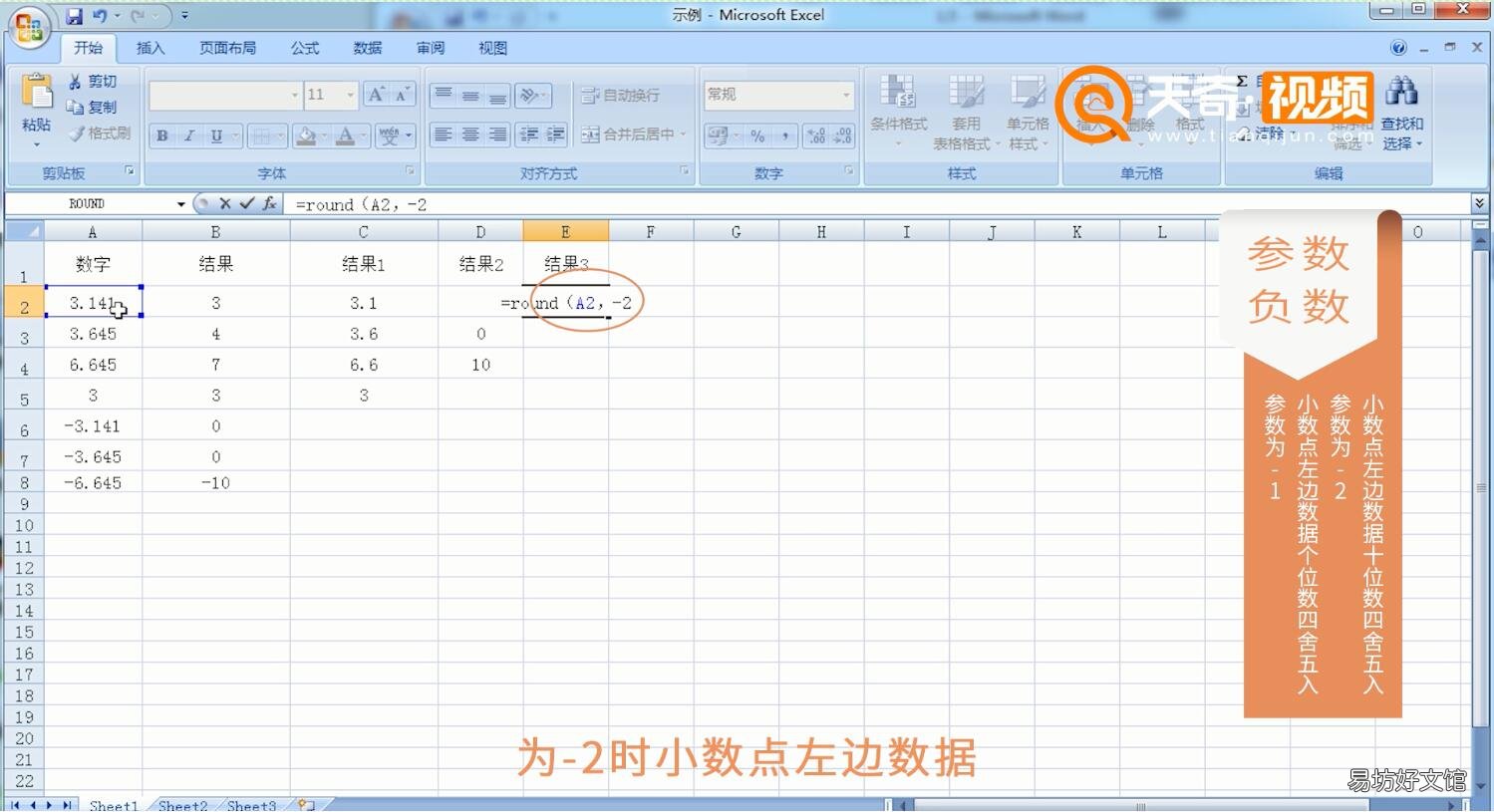
Task: Toggle Underline formatting
Action: pyautogui.click(x=216, y=135)
